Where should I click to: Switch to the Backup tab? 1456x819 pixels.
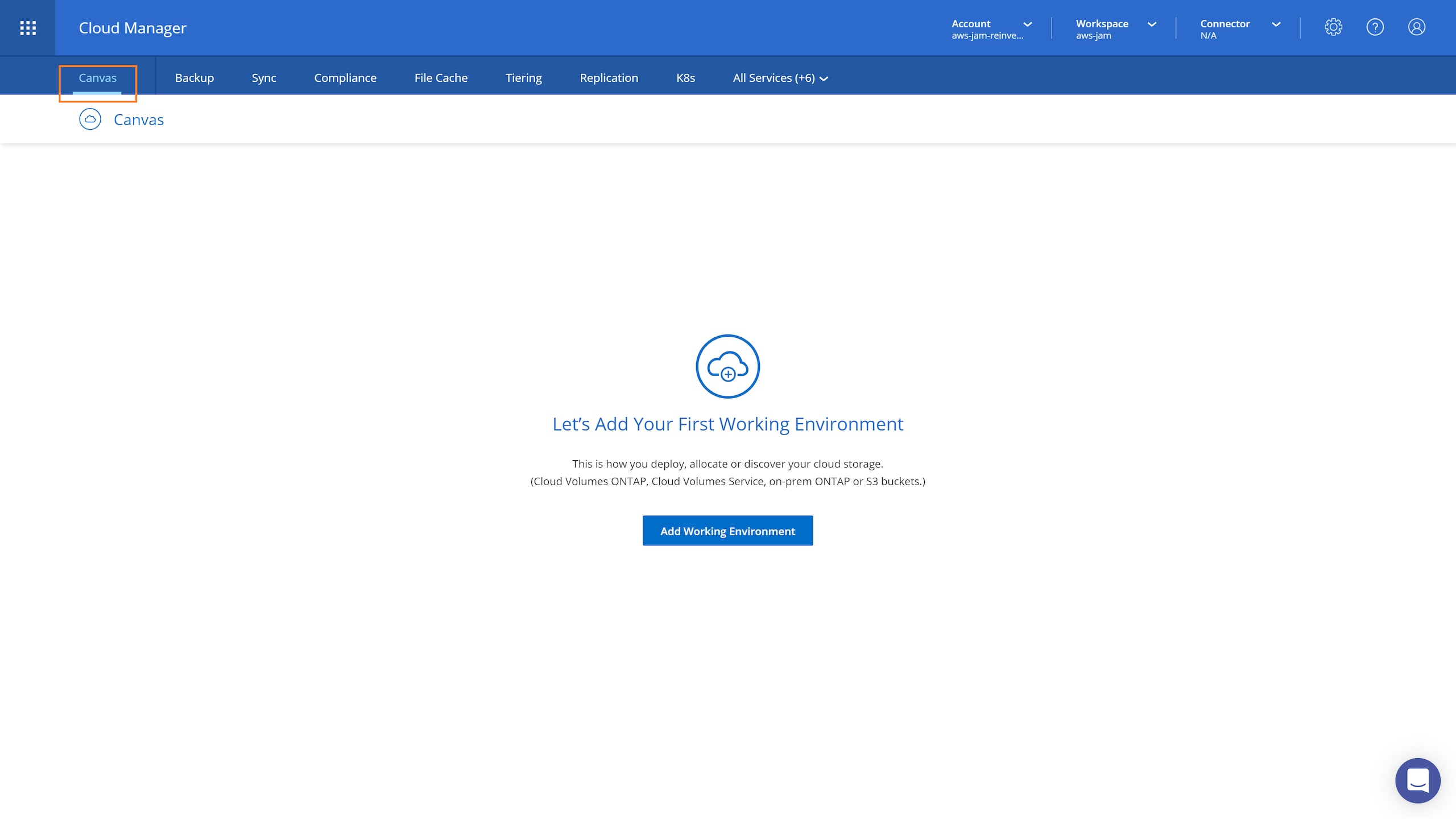194,78
